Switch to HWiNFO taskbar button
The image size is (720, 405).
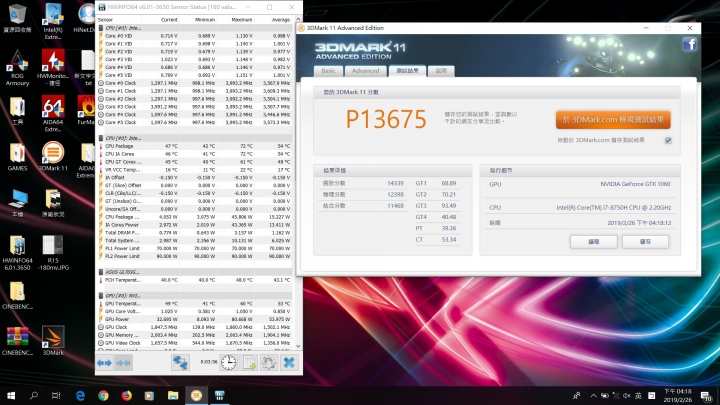click(x=219, y=395)
